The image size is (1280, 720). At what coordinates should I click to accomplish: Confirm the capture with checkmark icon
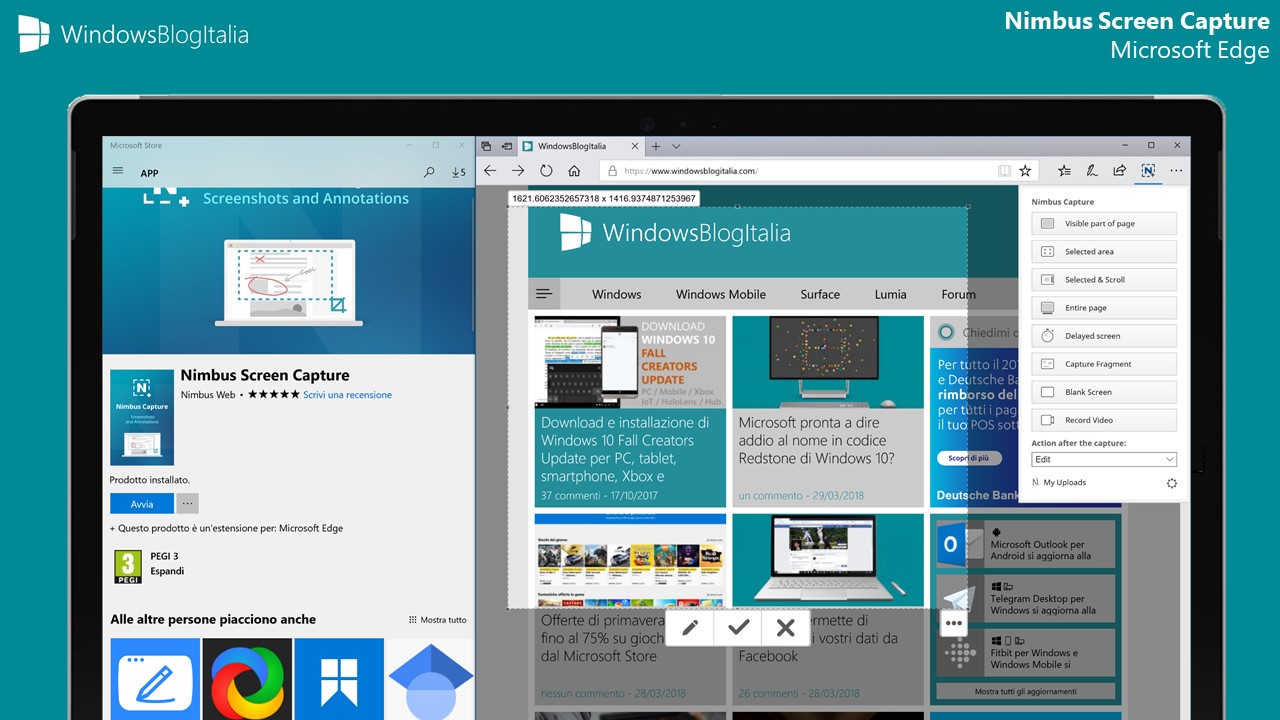[x=738, y=627]
